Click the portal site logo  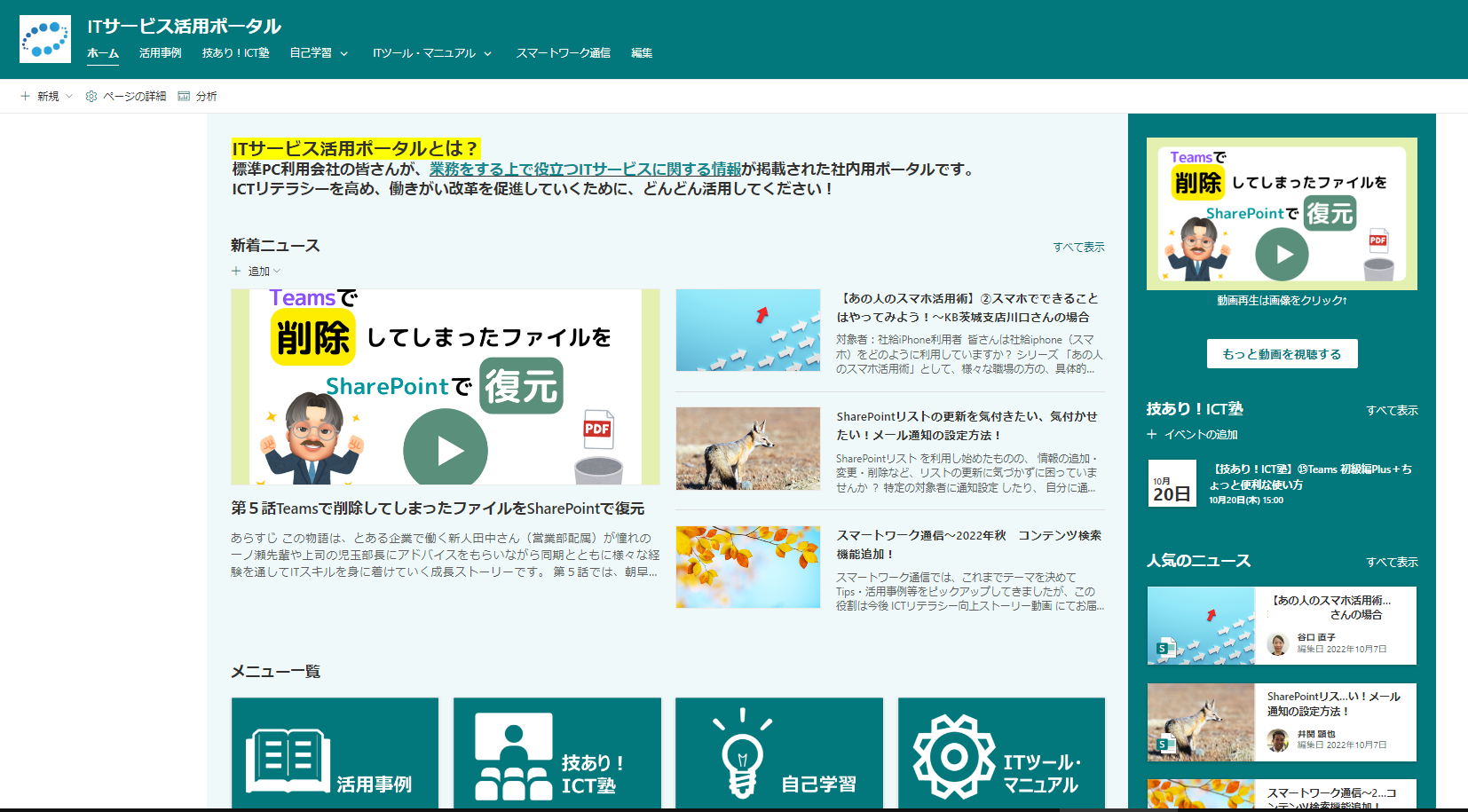pyautogui.click(x=44, y=39)
